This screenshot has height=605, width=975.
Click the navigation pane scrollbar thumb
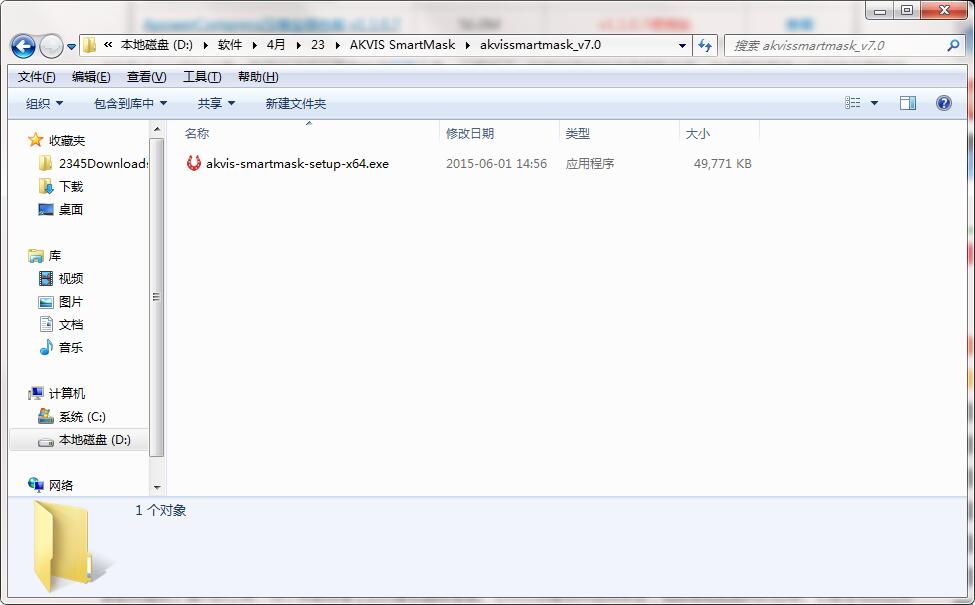(157, 297)
